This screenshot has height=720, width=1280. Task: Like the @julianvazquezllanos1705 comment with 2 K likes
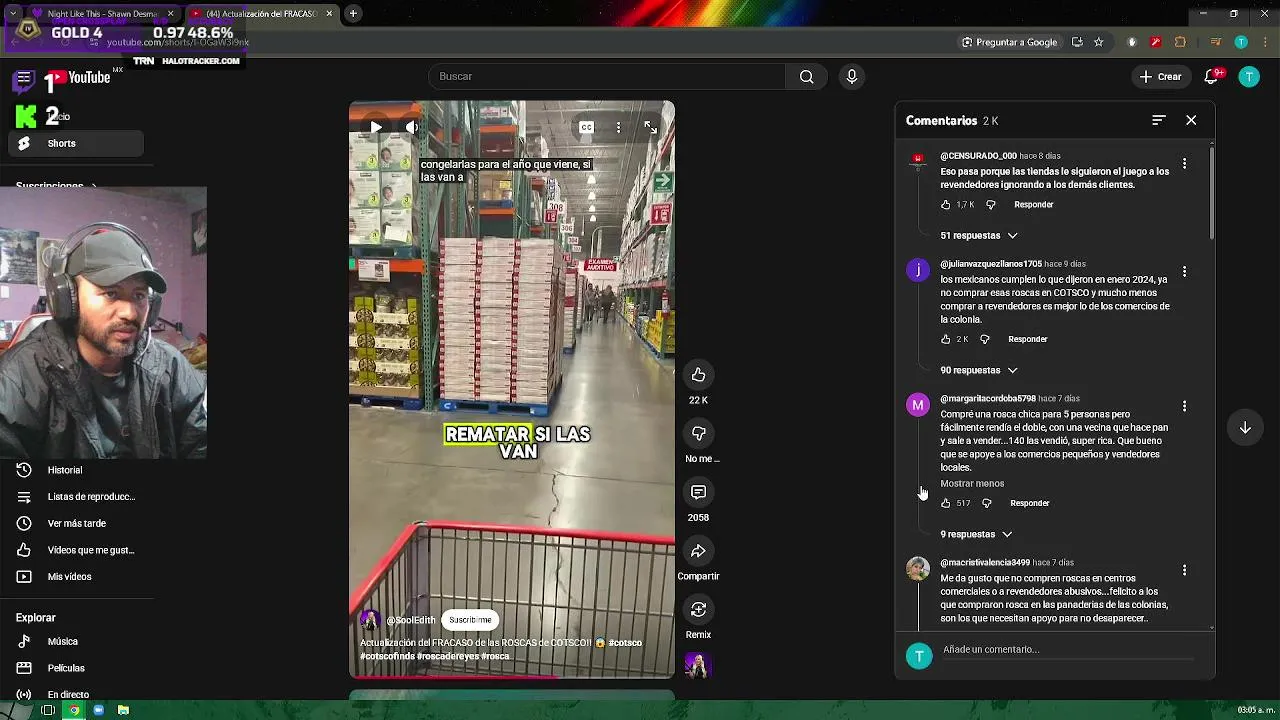pyautogui.click(x=945, y=340)
